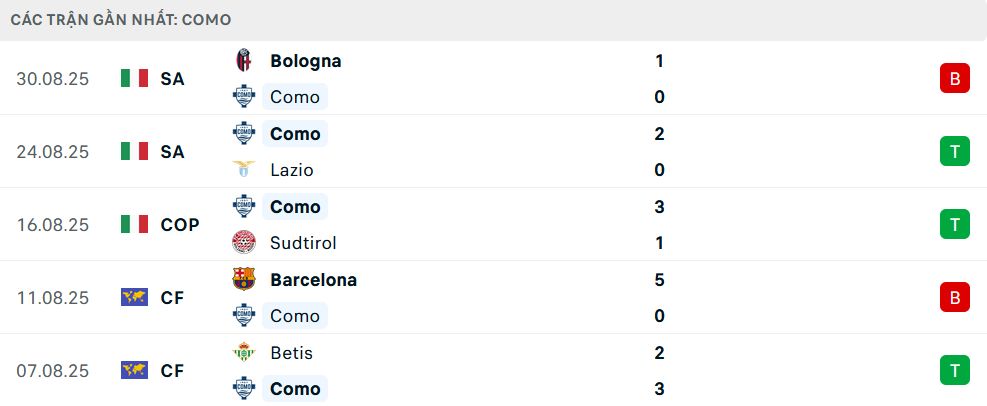Click the Barcelona club crest icon

243,280
